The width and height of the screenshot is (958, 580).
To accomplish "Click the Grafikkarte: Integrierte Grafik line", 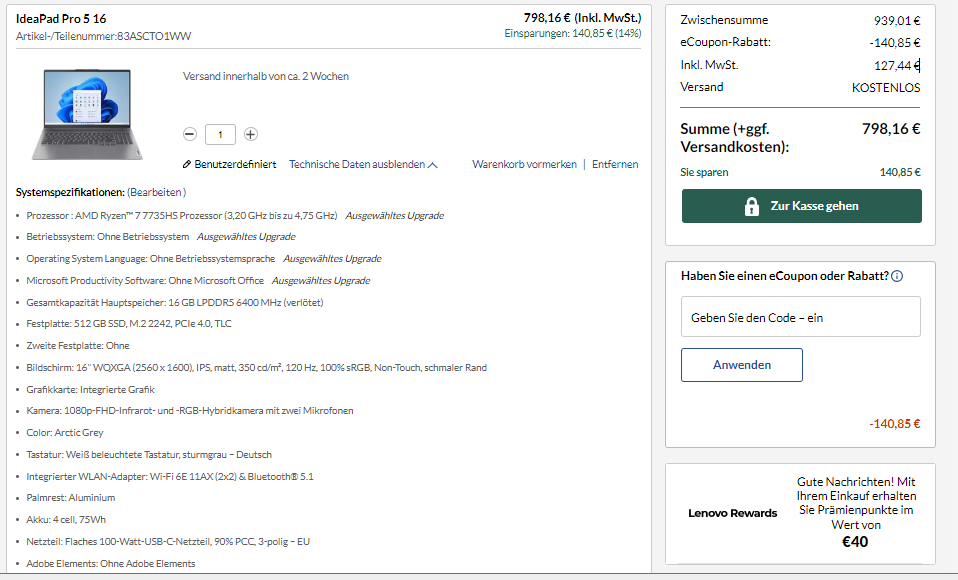I will [x=90, y=390].
